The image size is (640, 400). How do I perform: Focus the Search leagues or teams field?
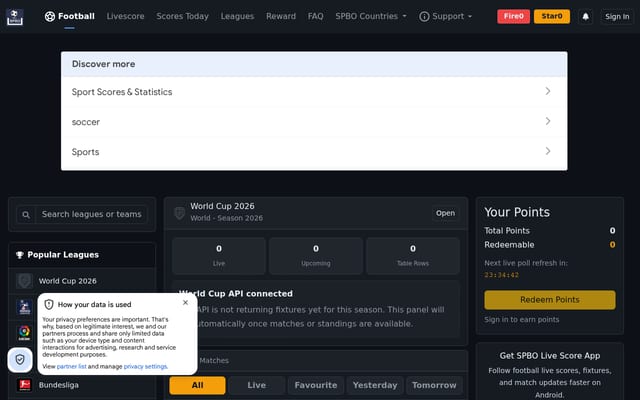[x=91, y=214]
